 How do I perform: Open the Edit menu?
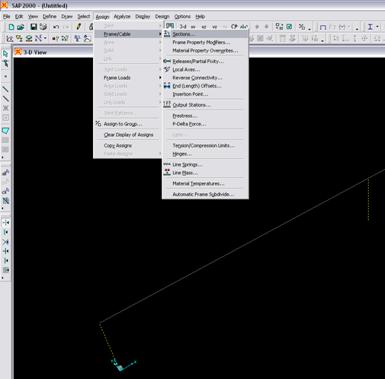[19, 16]
